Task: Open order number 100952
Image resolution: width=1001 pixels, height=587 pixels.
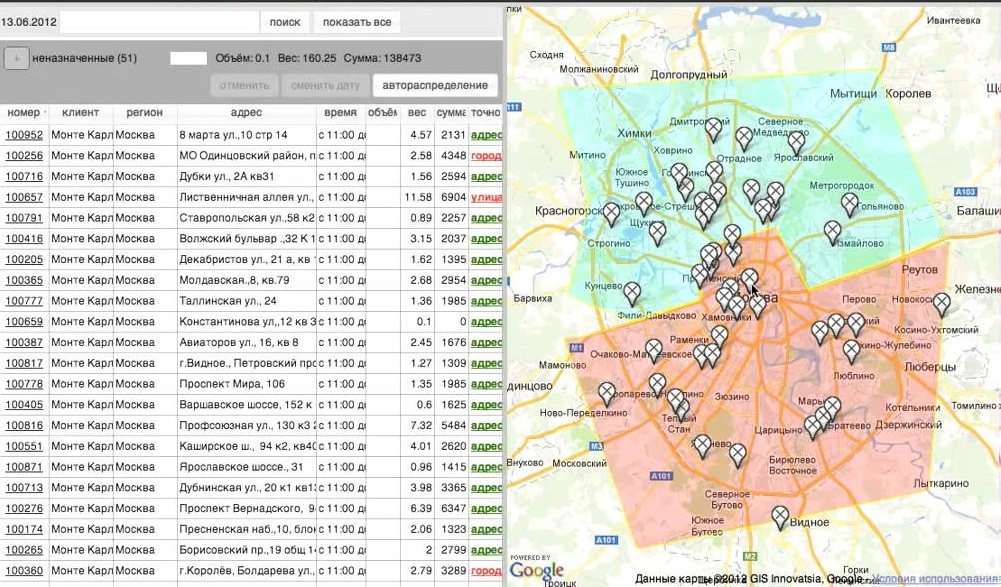Action: pos(24,135)
